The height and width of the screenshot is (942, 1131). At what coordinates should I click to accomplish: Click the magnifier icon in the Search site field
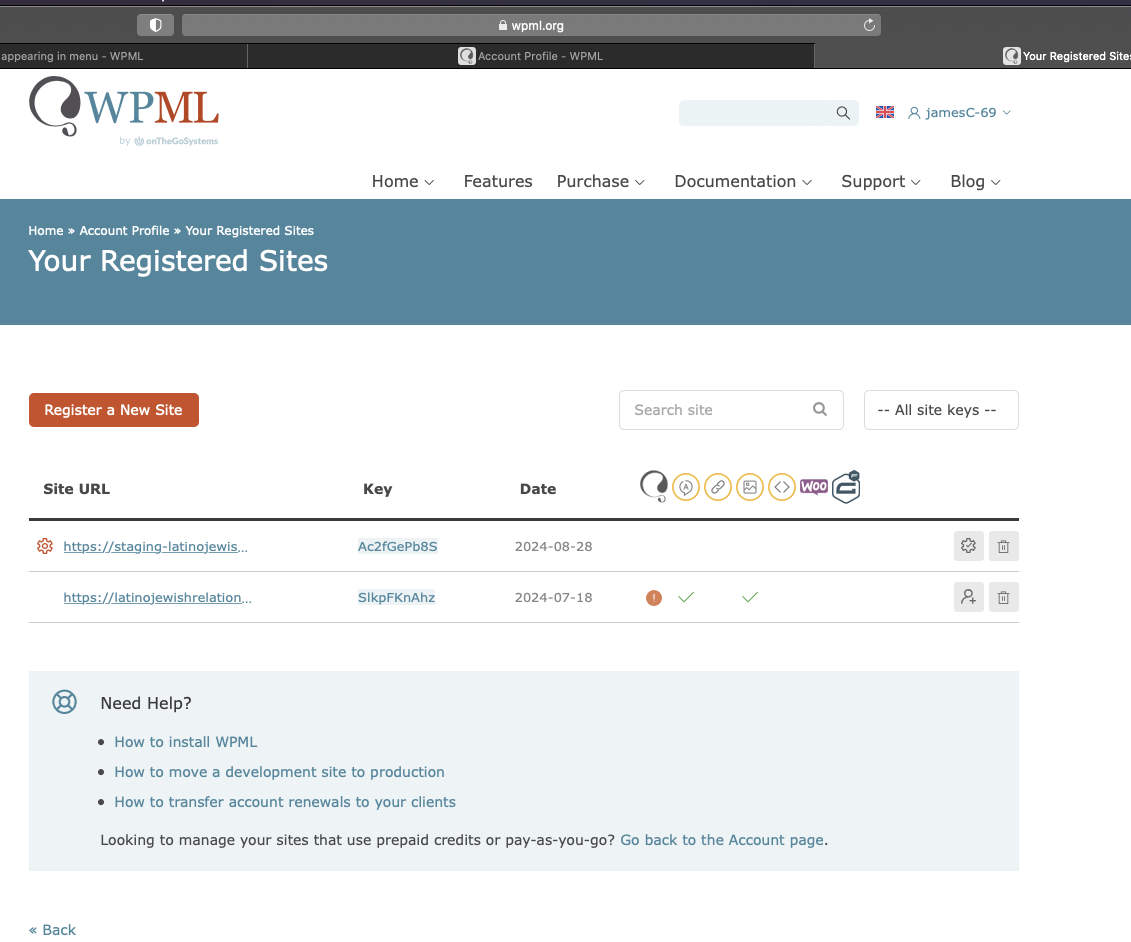(819, 409)
